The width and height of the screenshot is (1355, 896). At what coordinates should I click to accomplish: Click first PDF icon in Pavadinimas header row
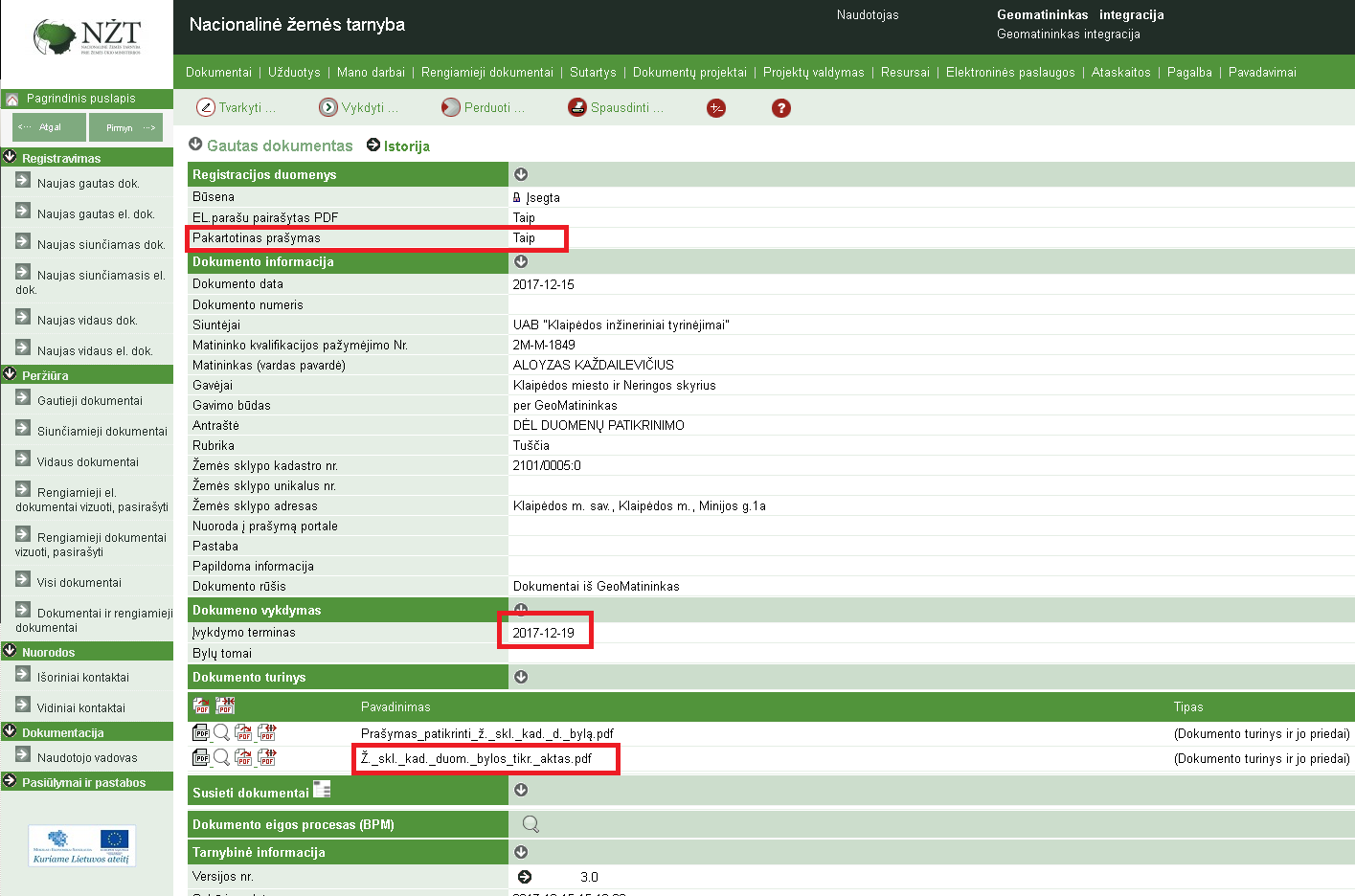click(202, 706)
